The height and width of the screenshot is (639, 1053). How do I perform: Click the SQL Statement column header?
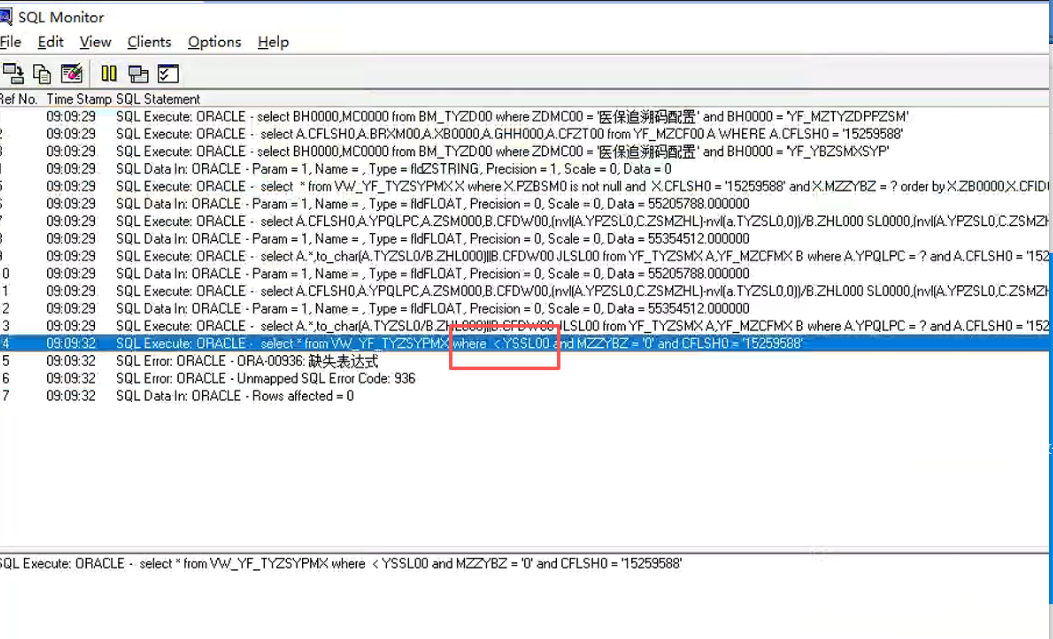[158, 99]
